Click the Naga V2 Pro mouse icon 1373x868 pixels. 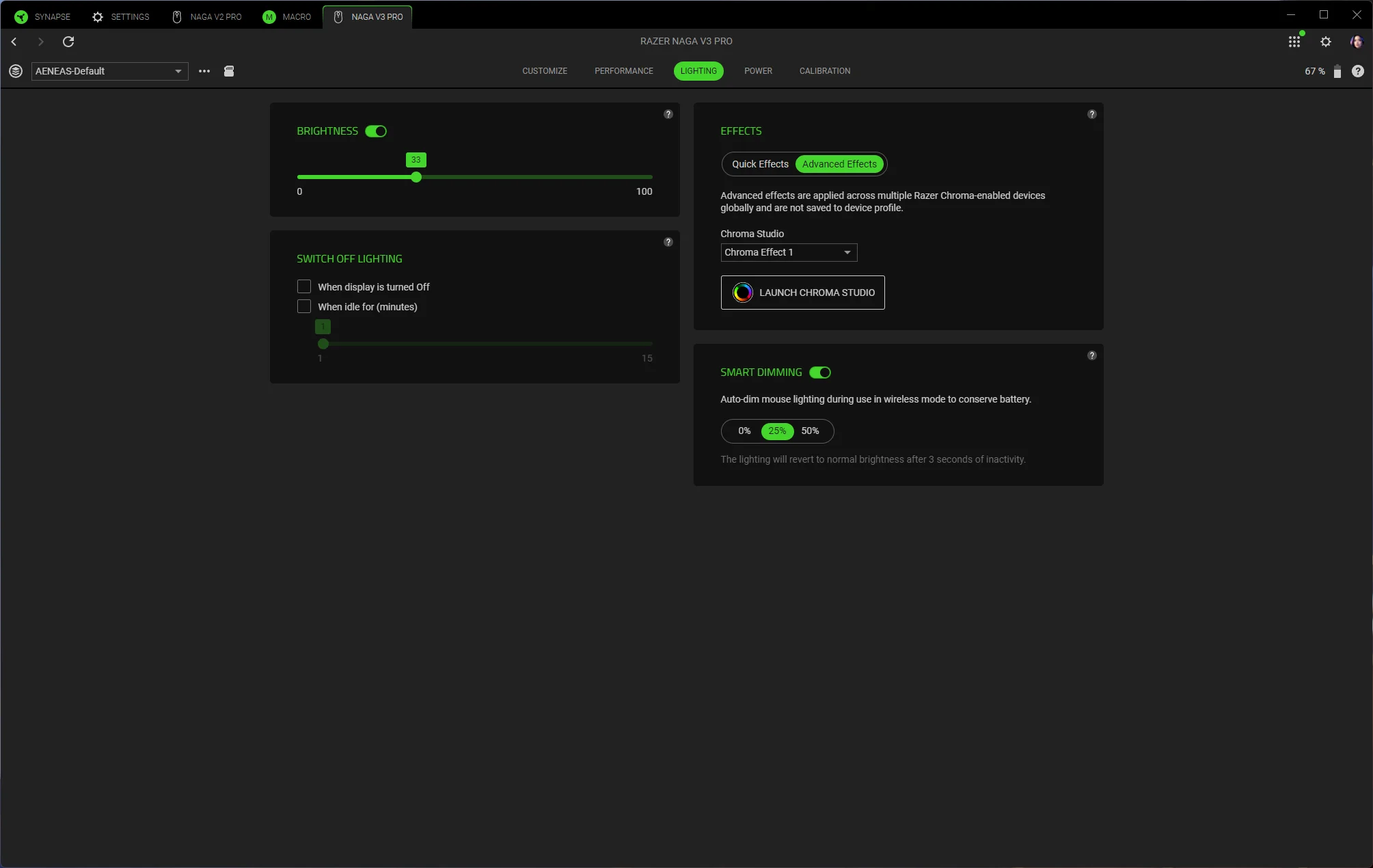177,16
